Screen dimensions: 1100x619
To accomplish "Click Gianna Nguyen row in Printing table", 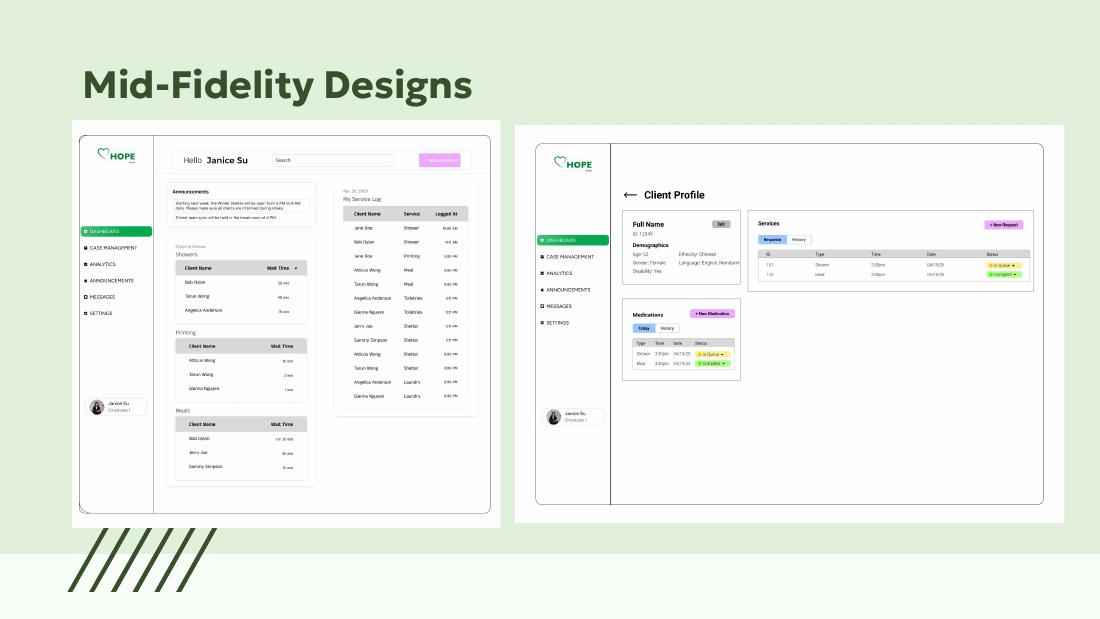I will (x=241, y=388).
